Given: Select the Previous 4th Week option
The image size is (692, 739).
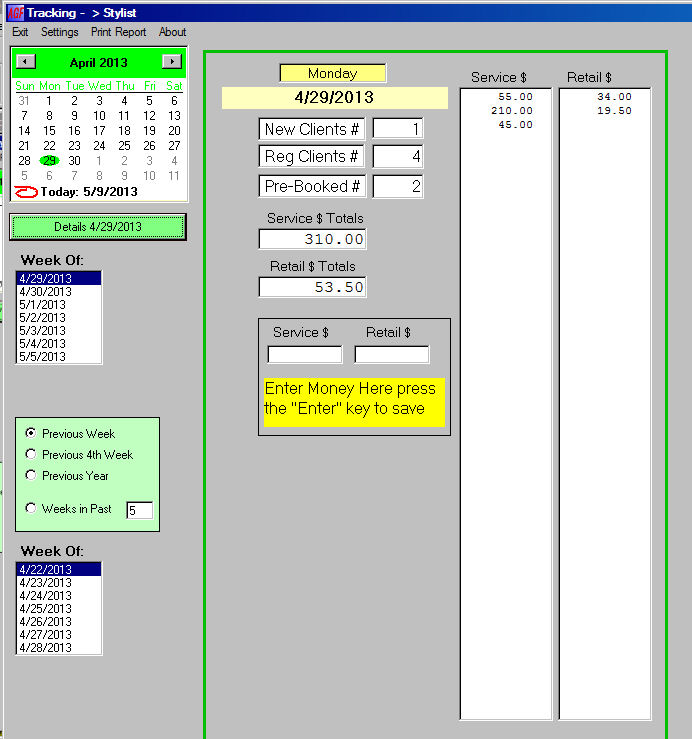Looking at the screenshot, I should tap(31, 454).
